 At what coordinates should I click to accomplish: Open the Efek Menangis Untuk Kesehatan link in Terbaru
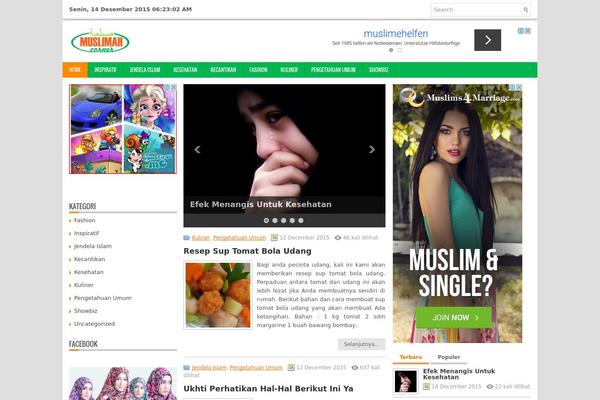(459, 374)
